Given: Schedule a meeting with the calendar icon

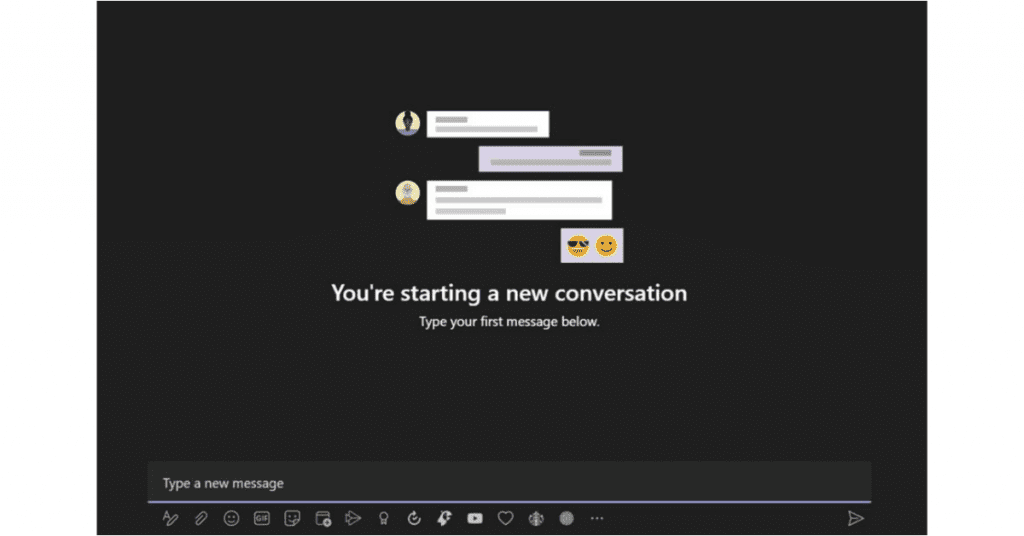Looking at the screenshot, I should tap(323, 518).
